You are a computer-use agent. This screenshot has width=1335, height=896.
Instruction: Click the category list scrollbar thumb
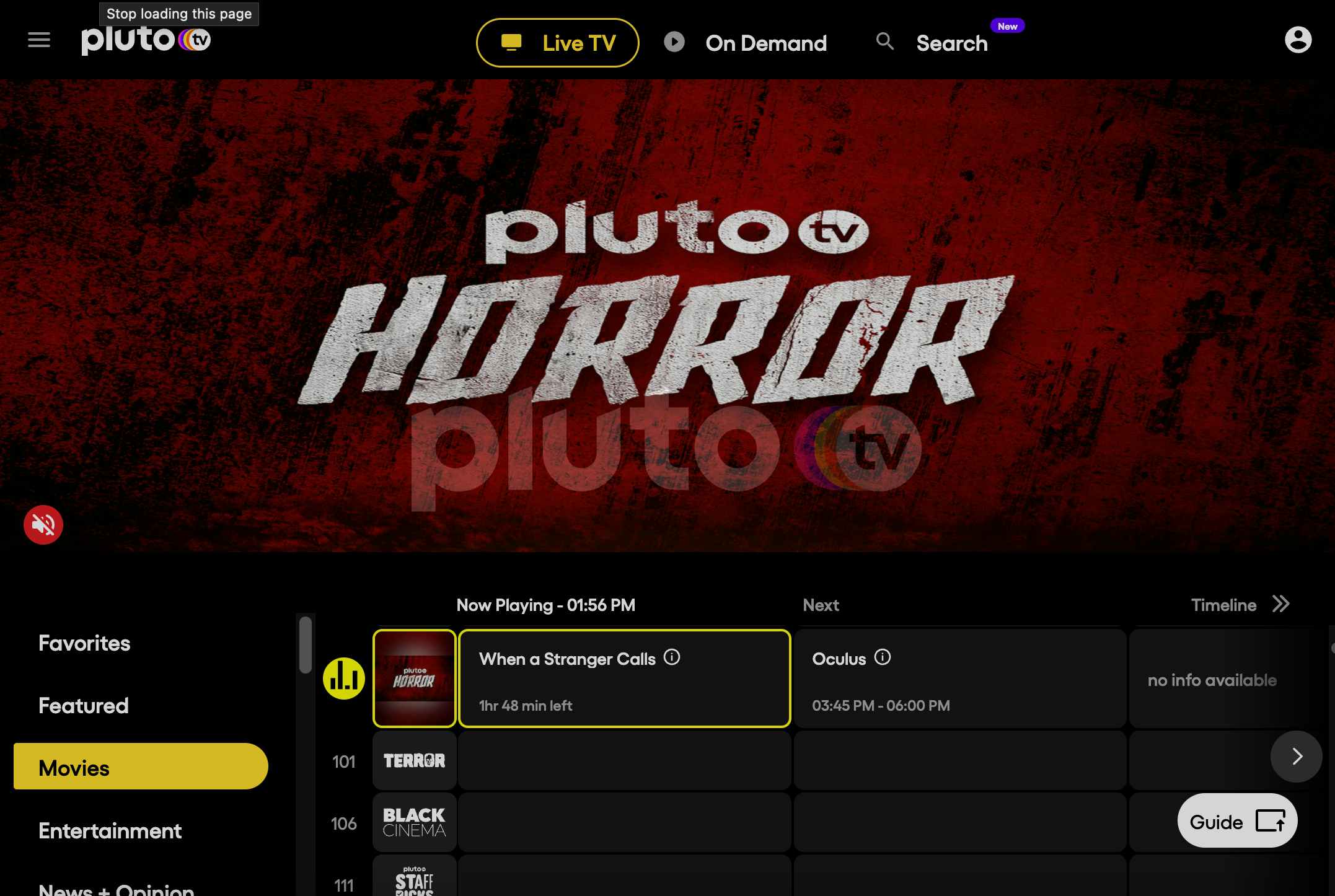click(x=305, y=644)
